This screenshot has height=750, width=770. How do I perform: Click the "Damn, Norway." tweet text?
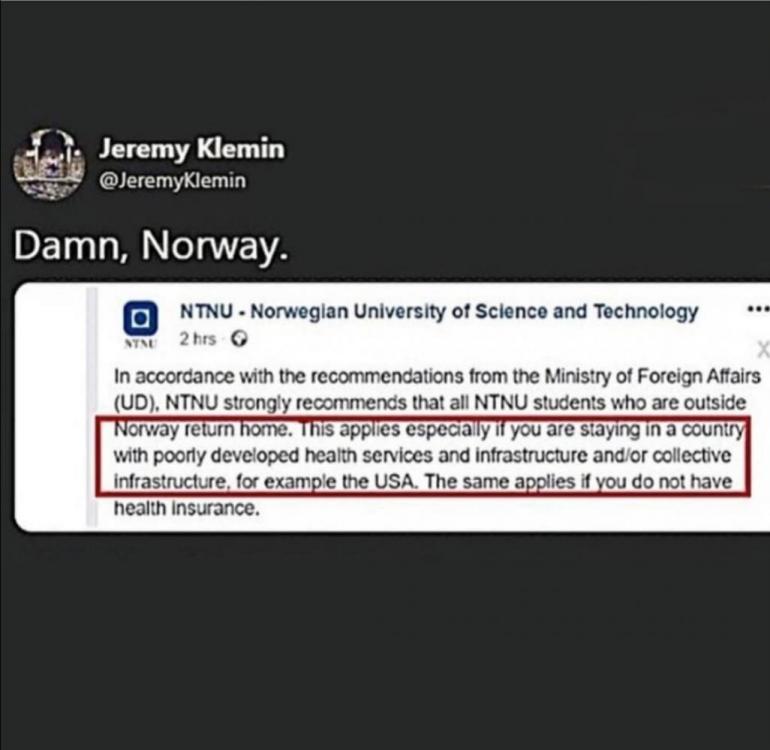click(x=151, y=246)
